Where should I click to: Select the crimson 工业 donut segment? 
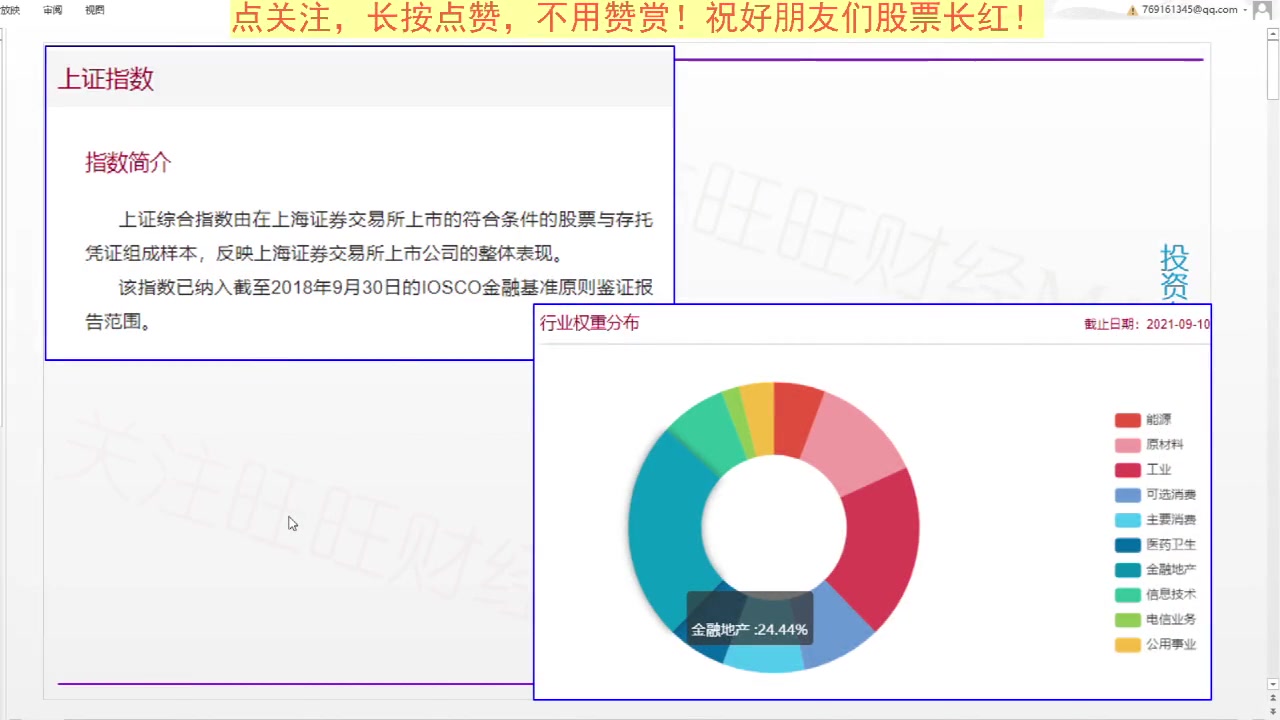pos(880,548)
